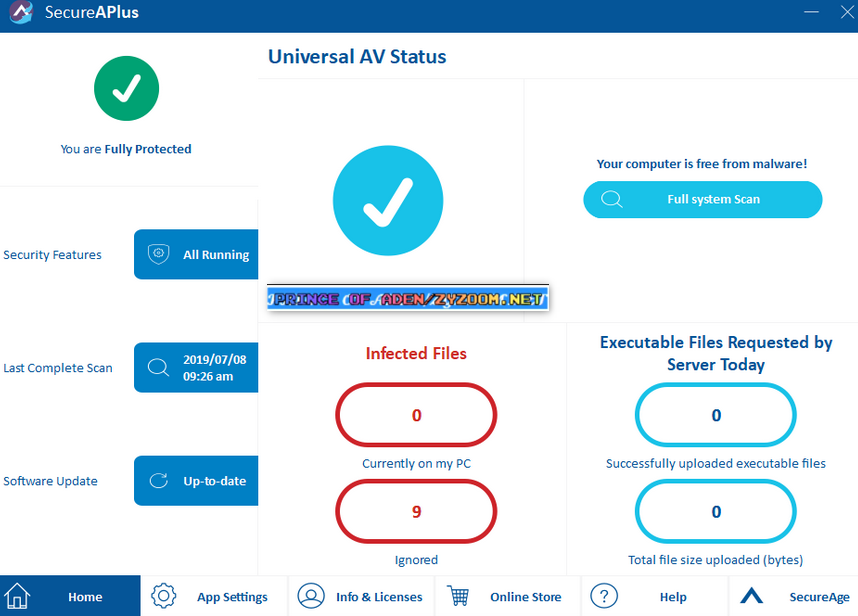This screenshot has width=858, height=616.
Task: Minimize the SecureAPlus window
Action: coord(811,12)
